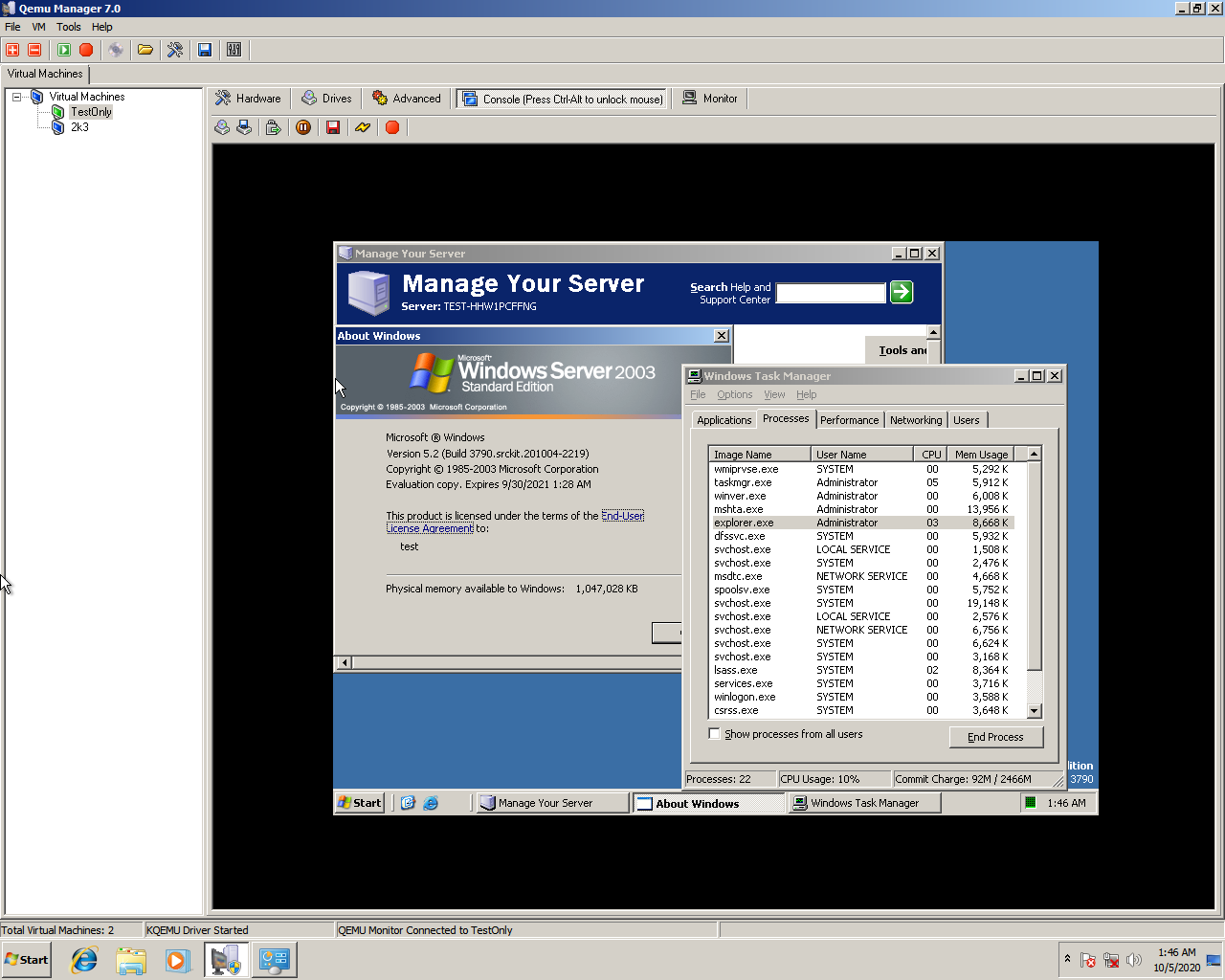
Task: Select explorer.exe process row
Action: pos(861,523)
